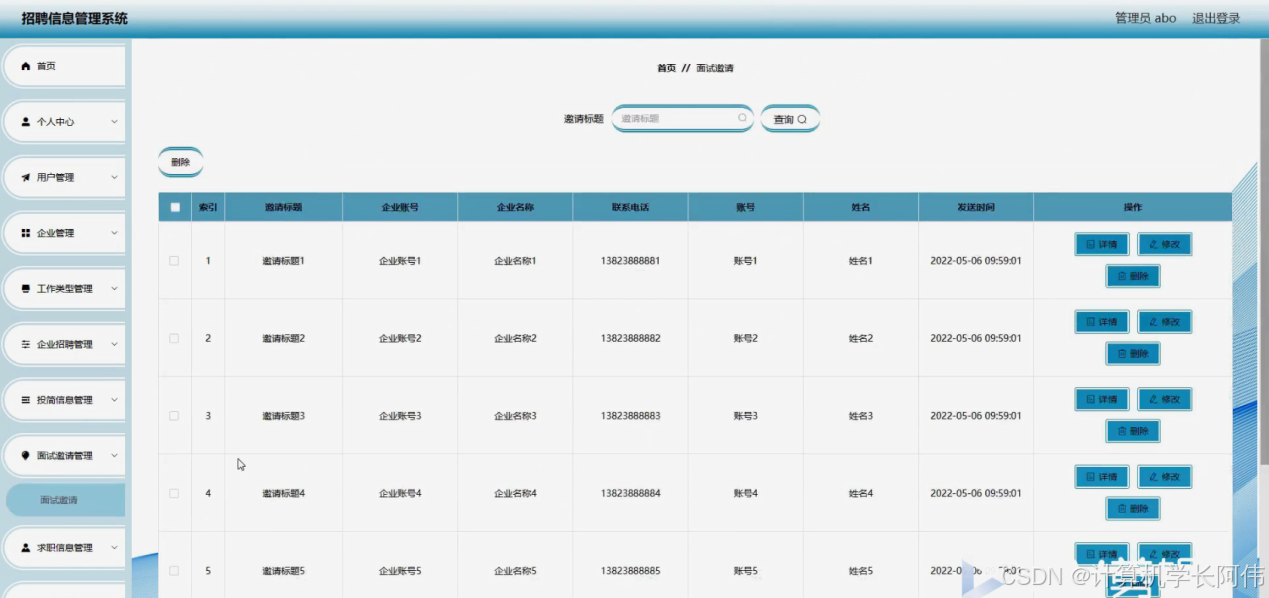Viewport: 1269px width, 598px height.
Task: Click the cell 姓名4
Action: click(861, 493)
